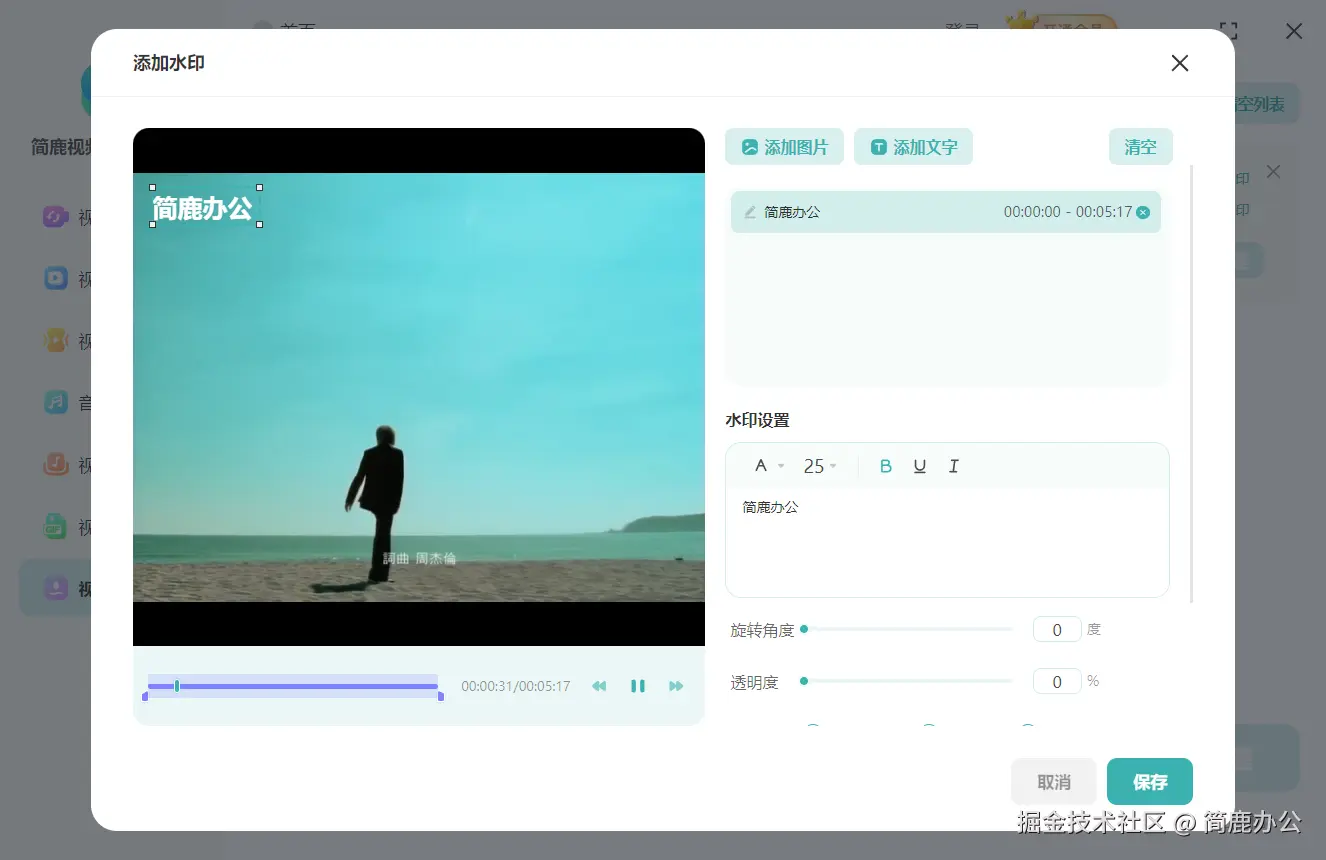Click the right trim handle of the timeline
Screen dimensions: 1326x860
click(x=441, y=696)
